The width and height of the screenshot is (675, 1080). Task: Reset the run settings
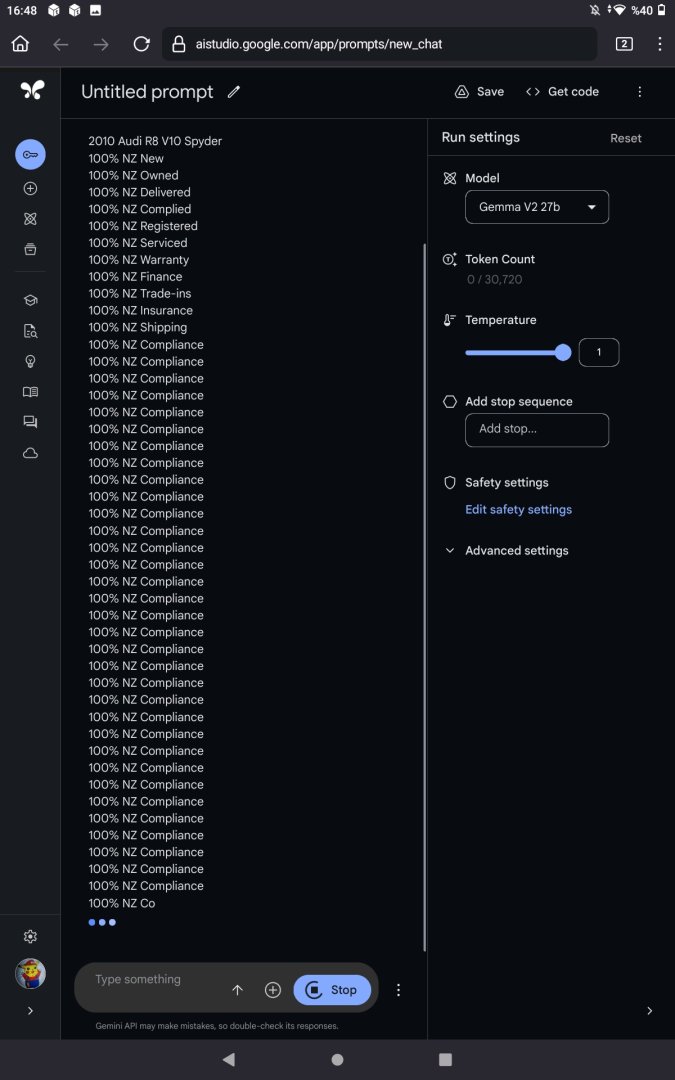pos(626,138)
